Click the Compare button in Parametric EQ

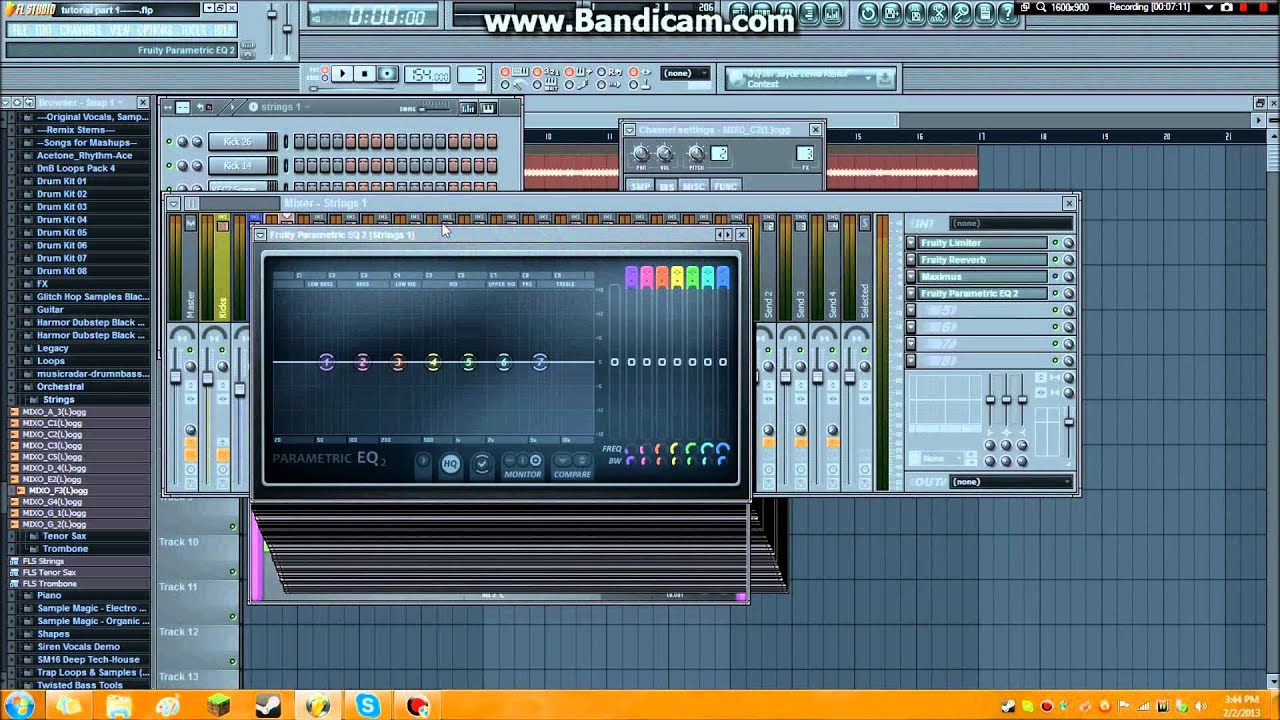[x=573, y=467]
